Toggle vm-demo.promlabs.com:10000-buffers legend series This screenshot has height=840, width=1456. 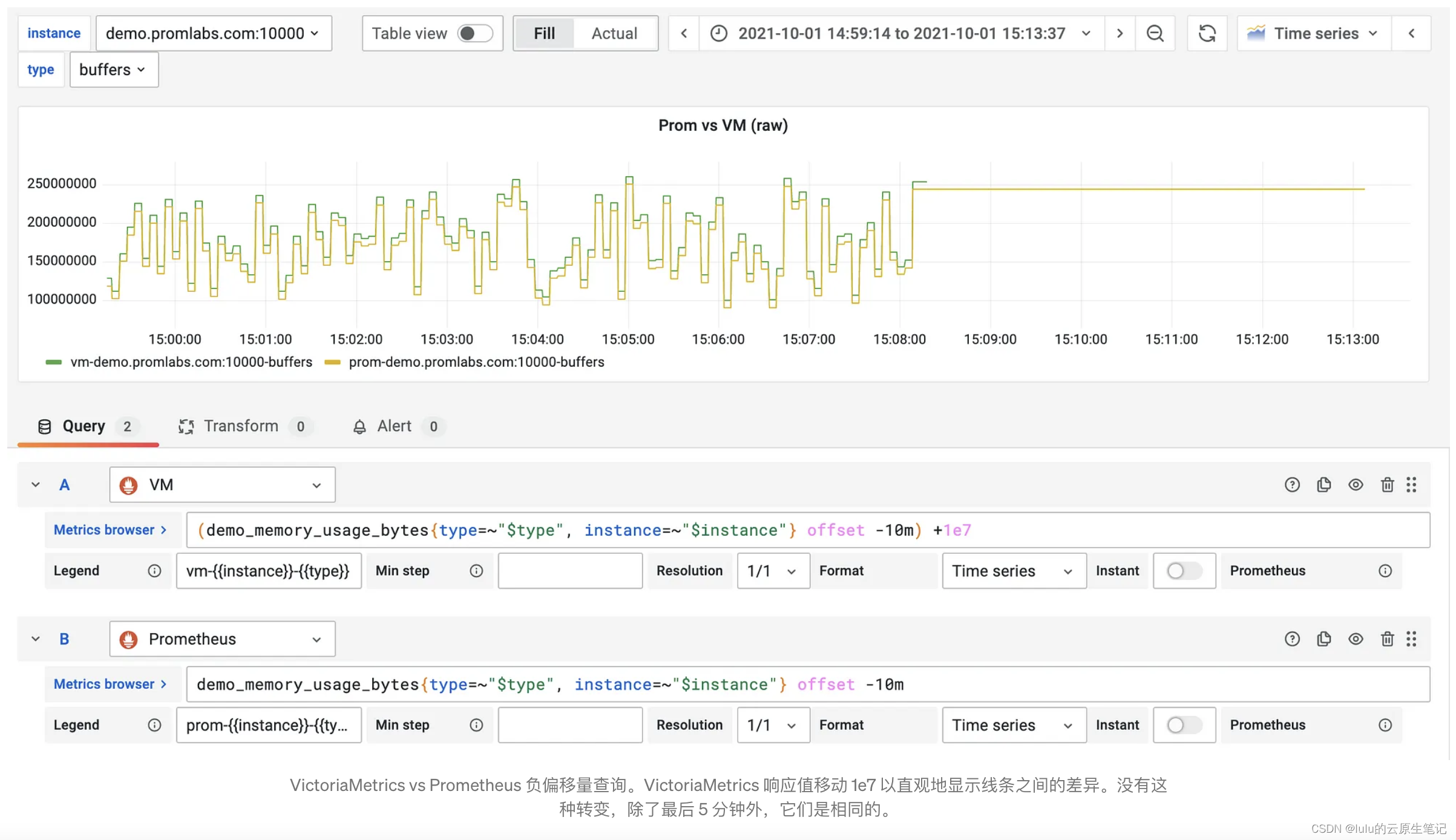(191, 362)
